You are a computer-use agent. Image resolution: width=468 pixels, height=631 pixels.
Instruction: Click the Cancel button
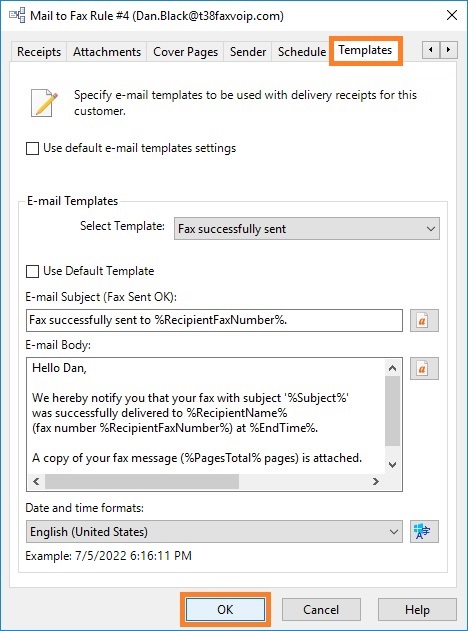click(x=321, y=610)
